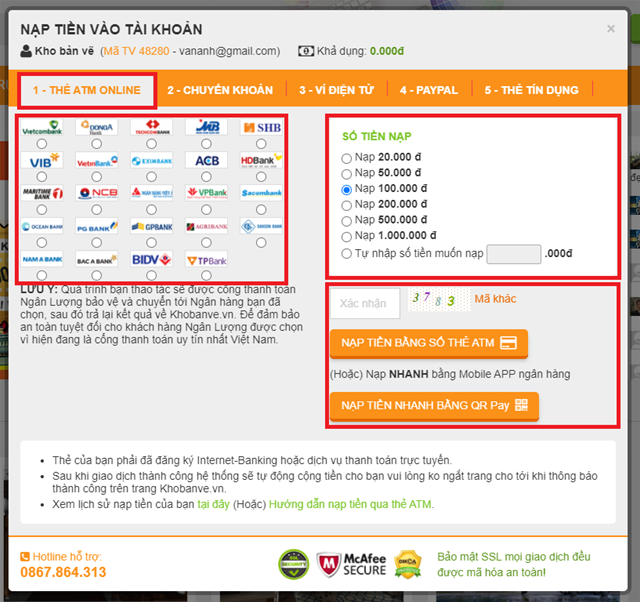Click the Maritime Bank logo
Image resolution: width=640 pixels, height=602 pixels.
(42, 193)
